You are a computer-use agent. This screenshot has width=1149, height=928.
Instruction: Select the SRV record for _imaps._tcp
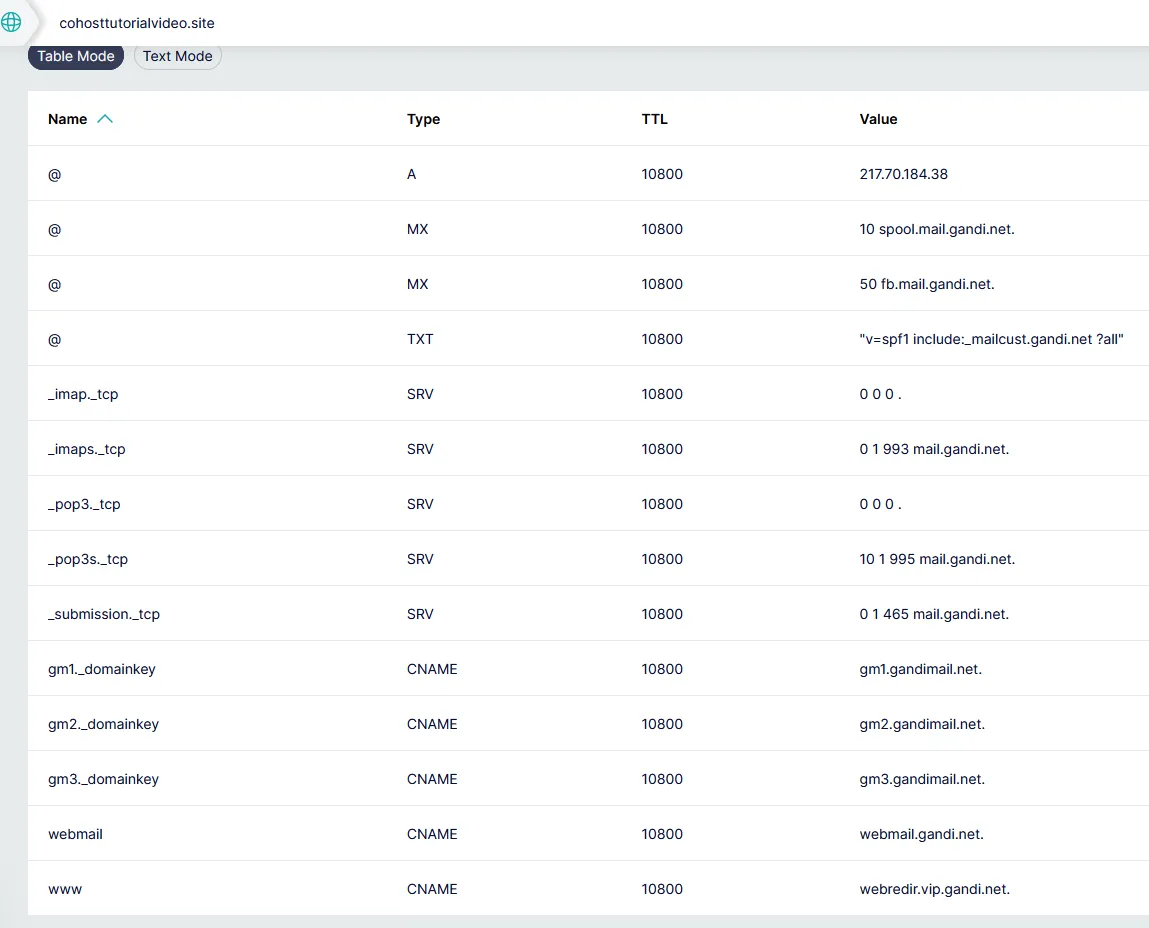point(420,448)
